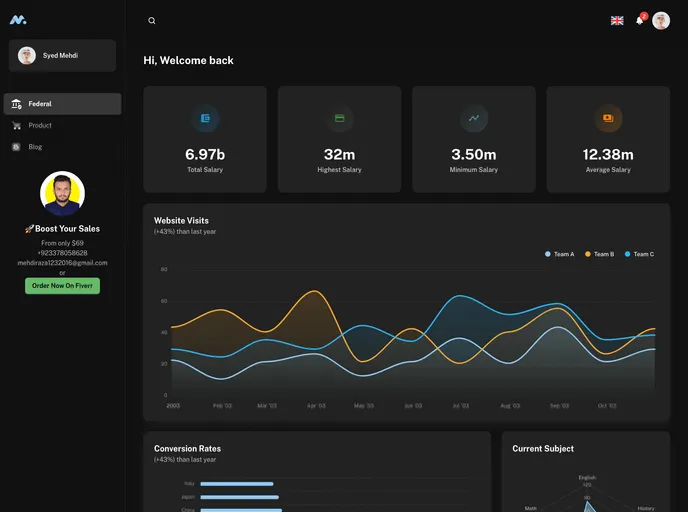Screen dimensions: 688x512
Task: Click the Syed Mehdi profile card
Action: (x=62, y=56)
